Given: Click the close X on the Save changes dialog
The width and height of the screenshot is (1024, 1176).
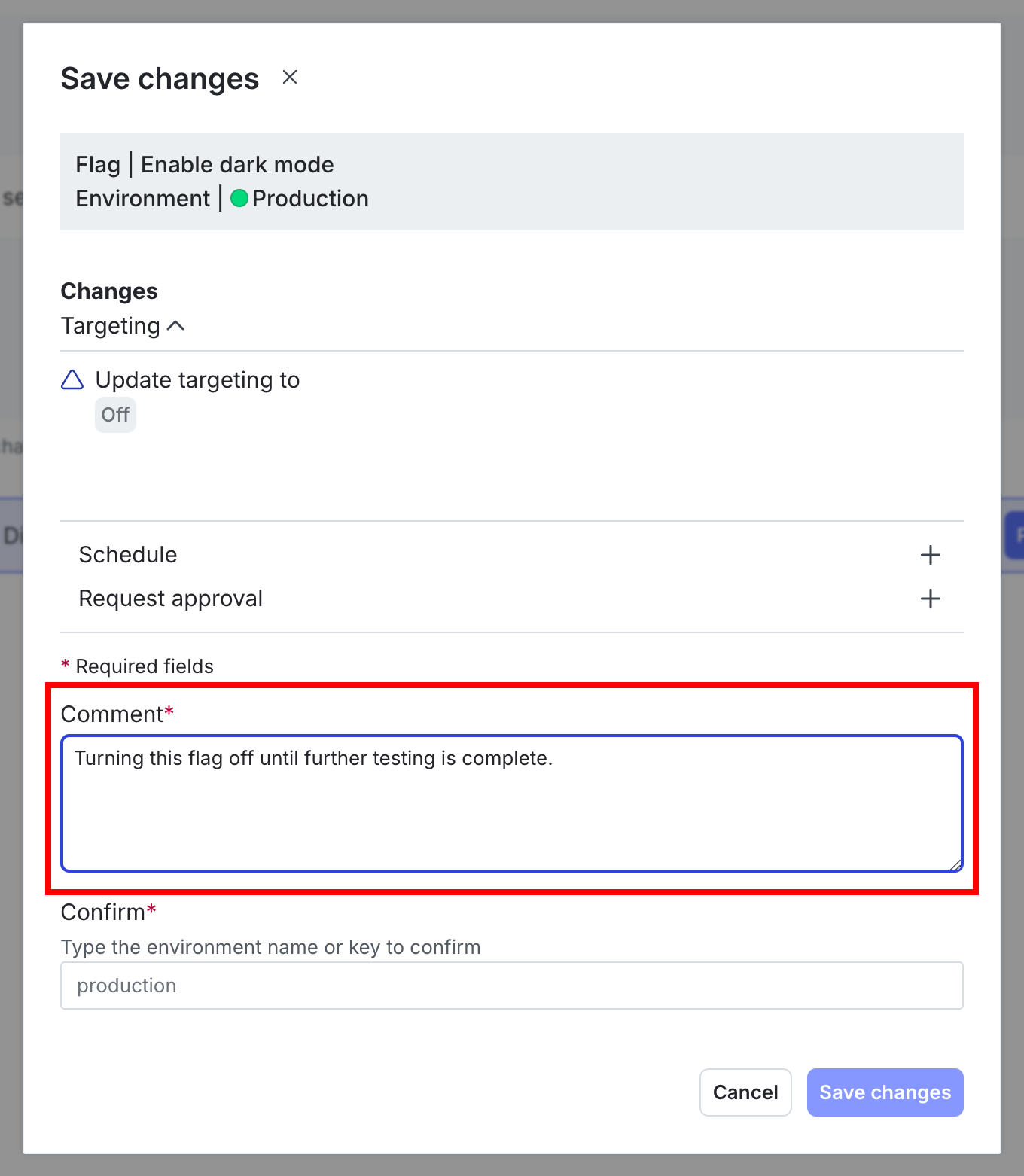Looking at the screenshot, I should coord(290,77).
